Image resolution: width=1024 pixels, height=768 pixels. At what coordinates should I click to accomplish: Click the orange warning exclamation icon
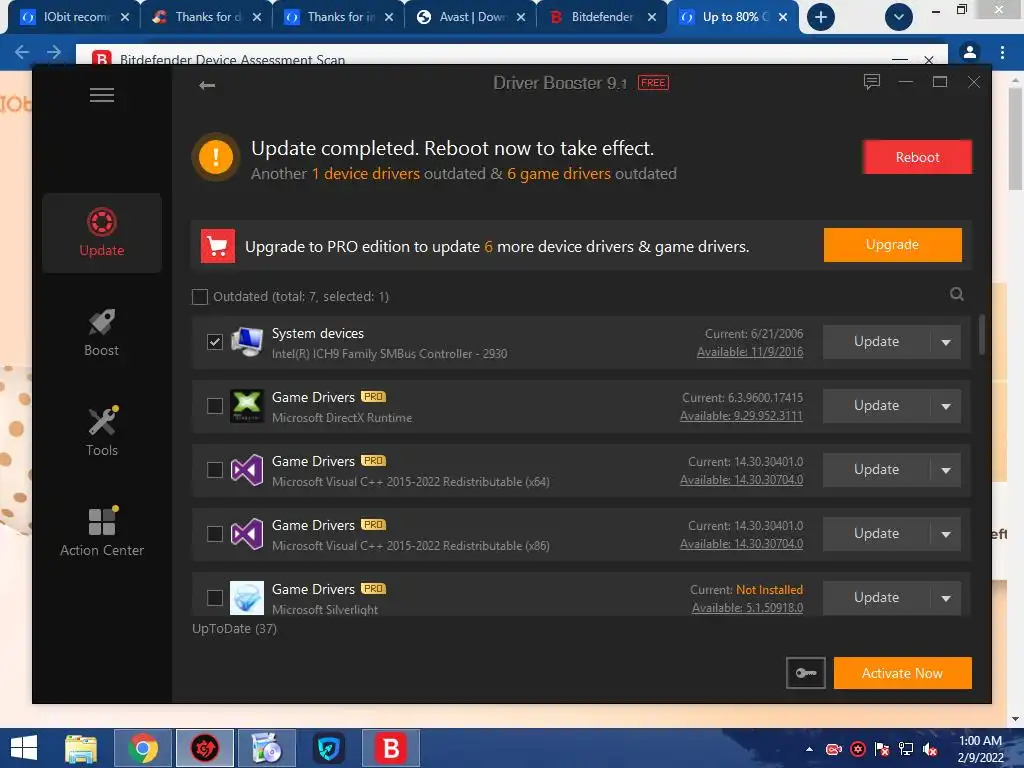click(x=216, y=157)
